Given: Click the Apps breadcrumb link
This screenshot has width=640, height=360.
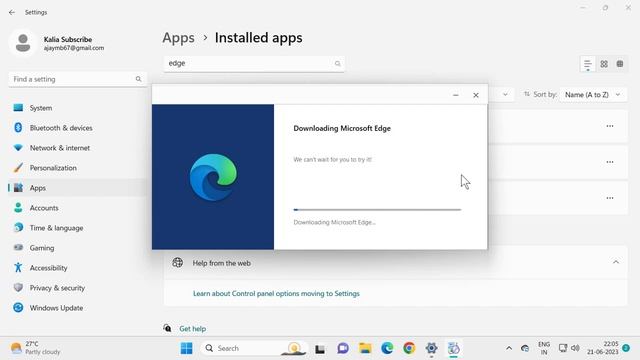Looking at the screenshot, I should click(178, 38).
